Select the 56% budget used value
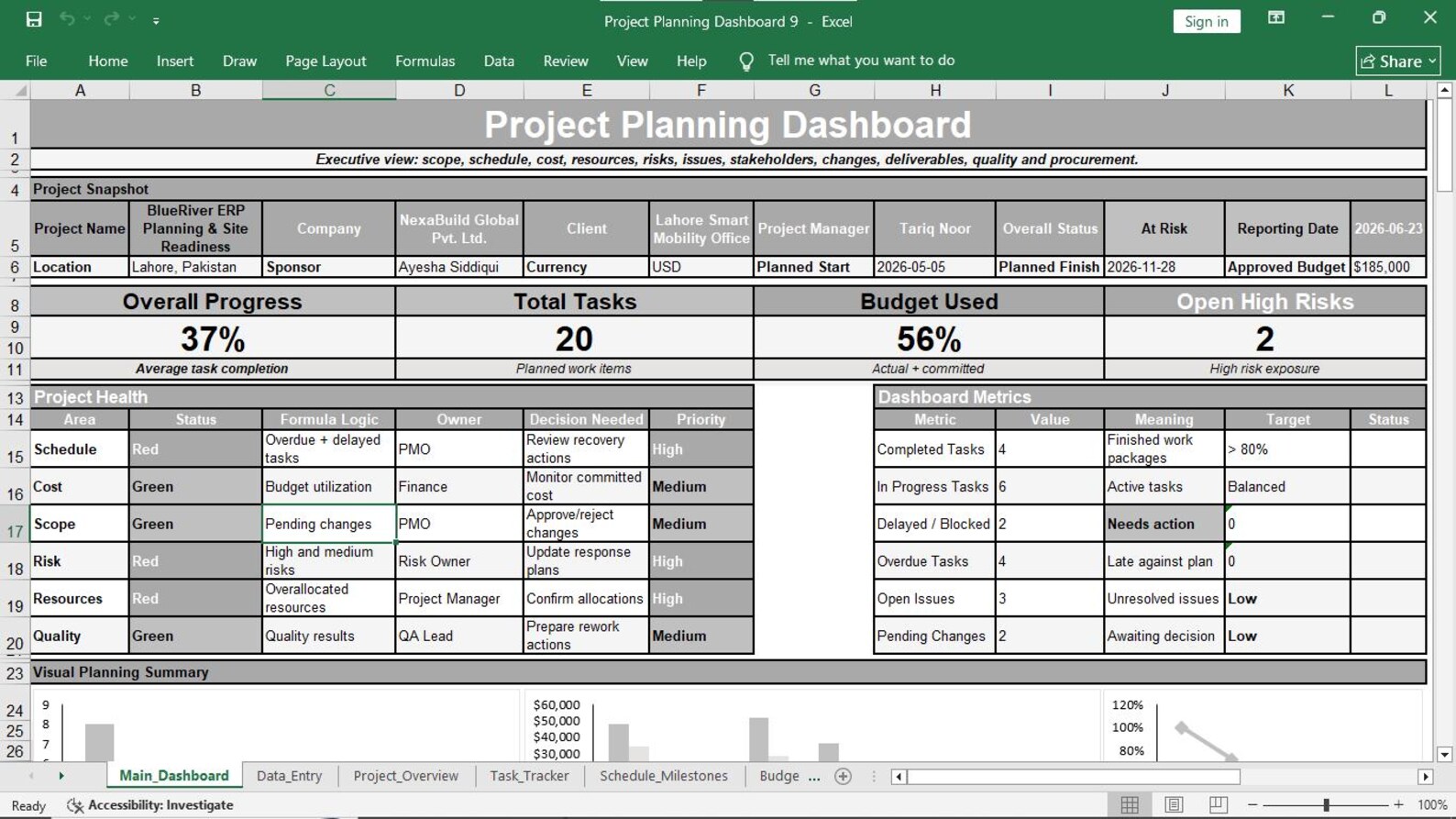 pyautogui.click(x=929, y=339)
